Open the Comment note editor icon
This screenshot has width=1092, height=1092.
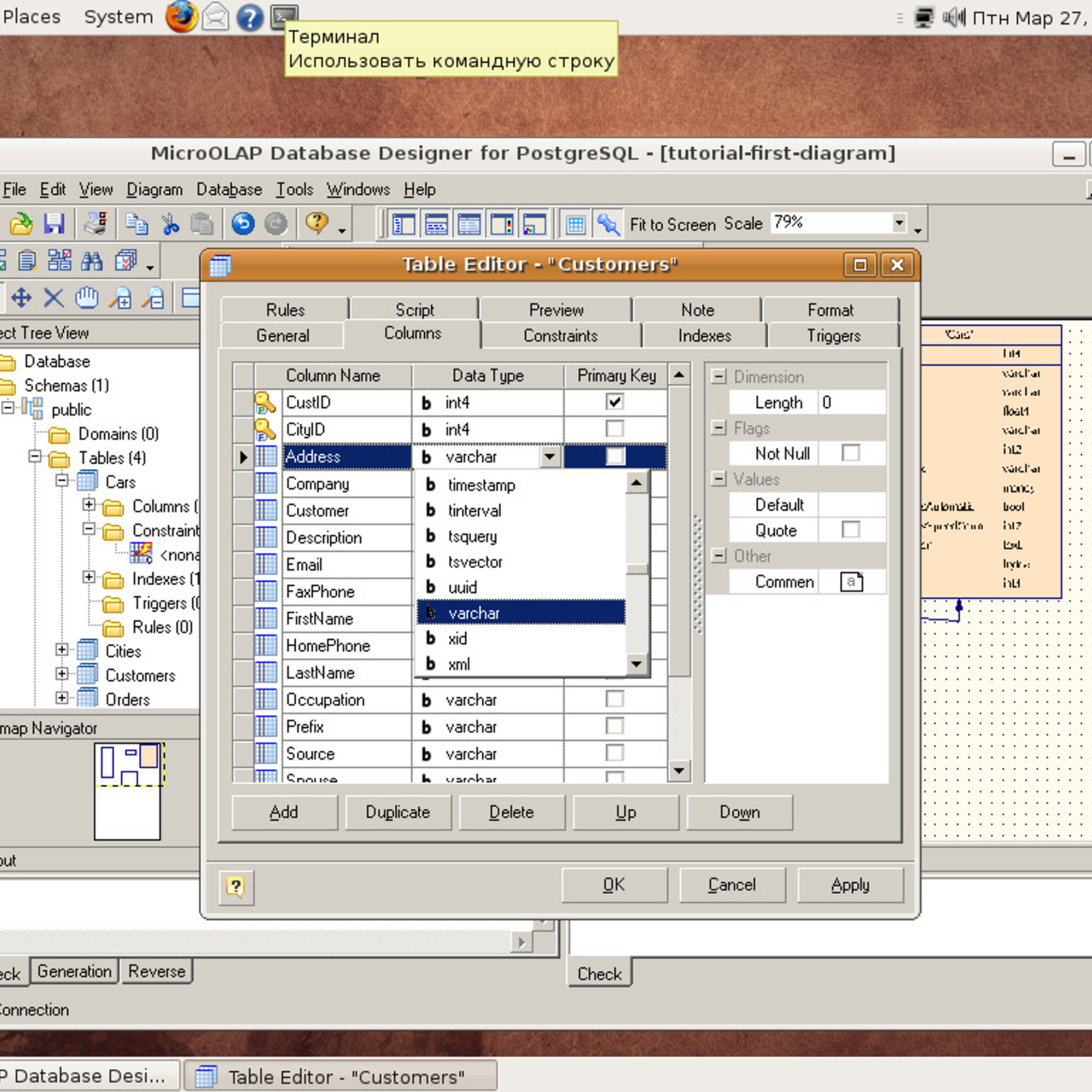pos(851,582)
